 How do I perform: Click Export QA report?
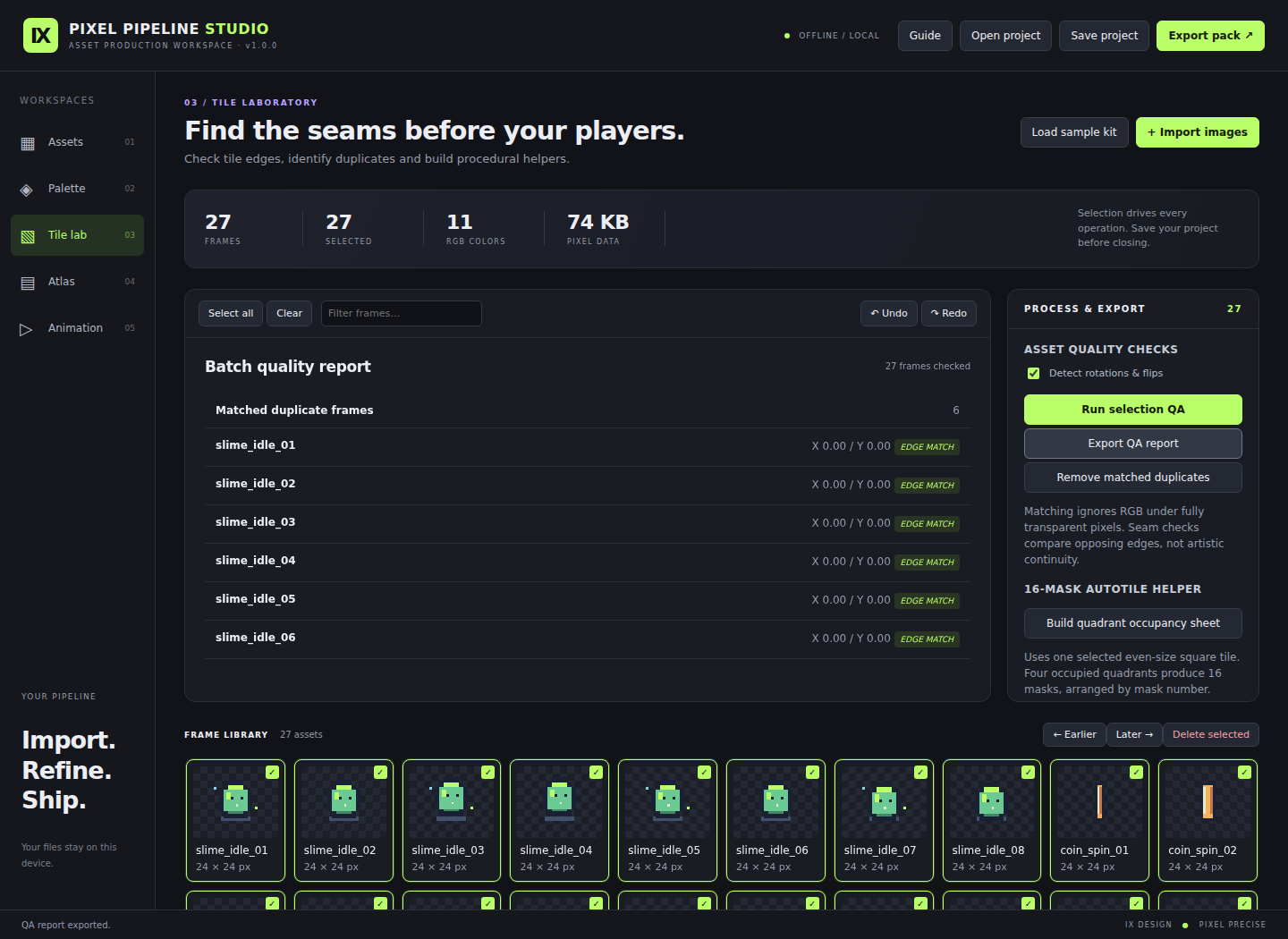1133,444
